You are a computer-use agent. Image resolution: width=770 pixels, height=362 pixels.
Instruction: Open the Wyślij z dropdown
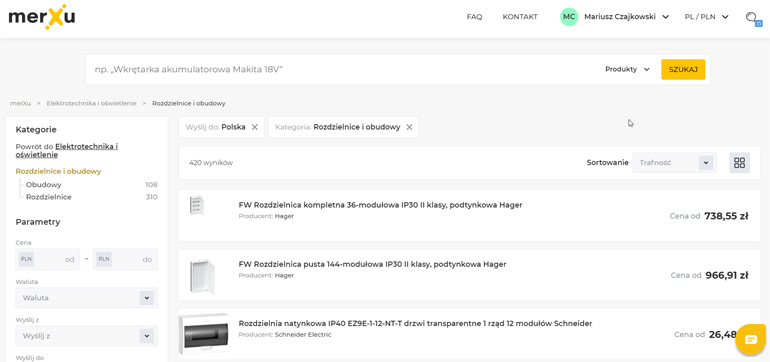tap(86, 336)
